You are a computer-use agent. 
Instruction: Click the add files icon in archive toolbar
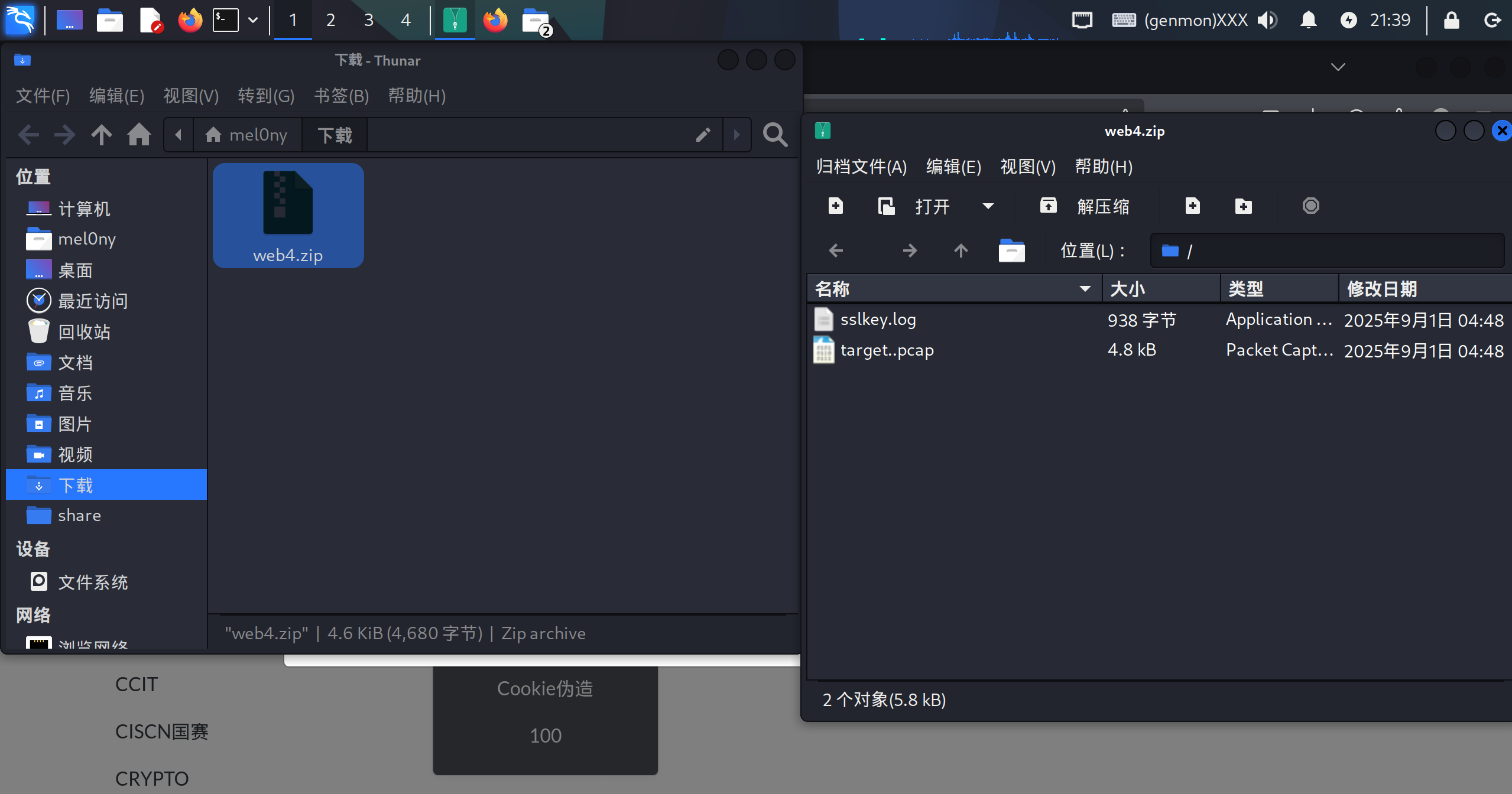pyautogui.click(x=1192, y=206)
